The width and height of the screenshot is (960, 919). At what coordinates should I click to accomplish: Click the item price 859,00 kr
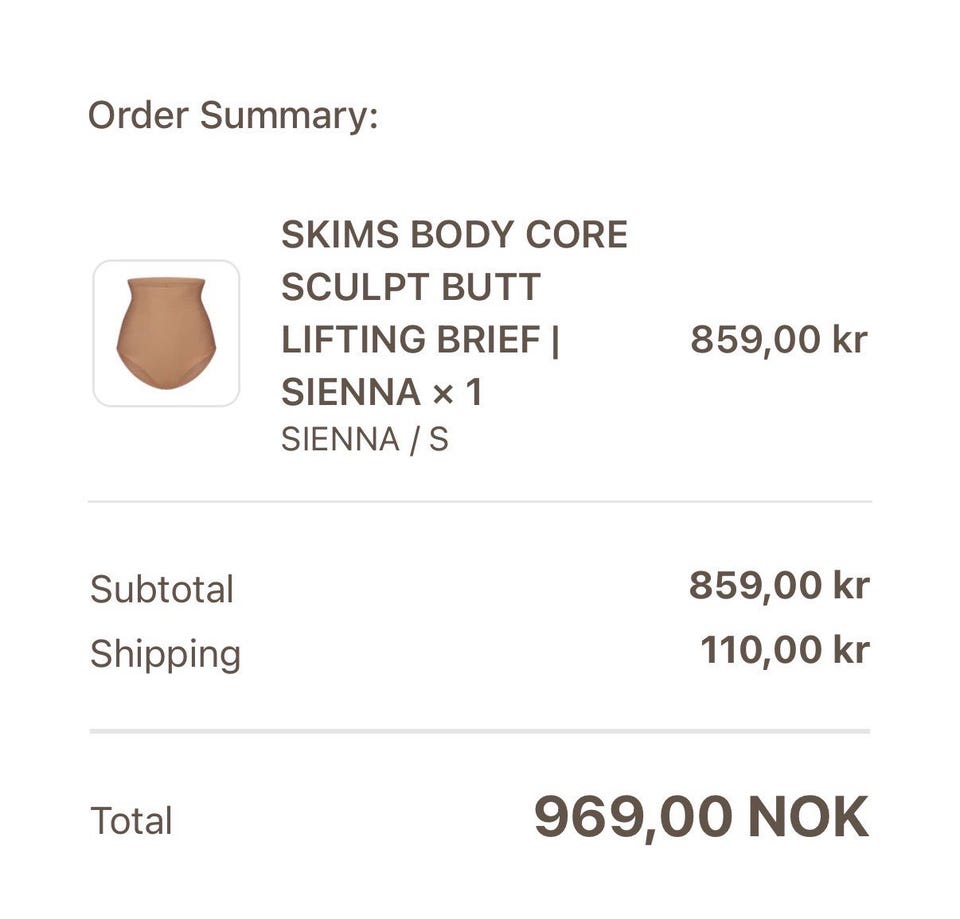point(779,339)
